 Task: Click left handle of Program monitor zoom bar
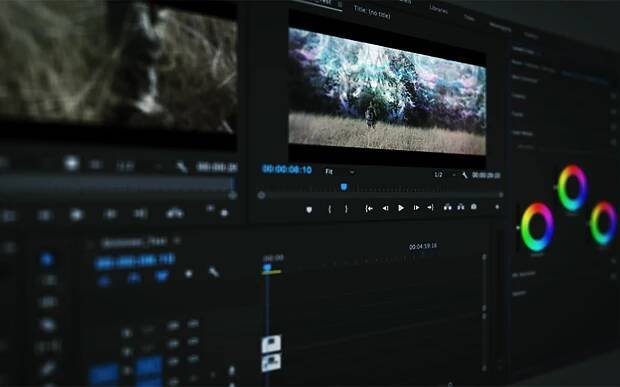261,195
